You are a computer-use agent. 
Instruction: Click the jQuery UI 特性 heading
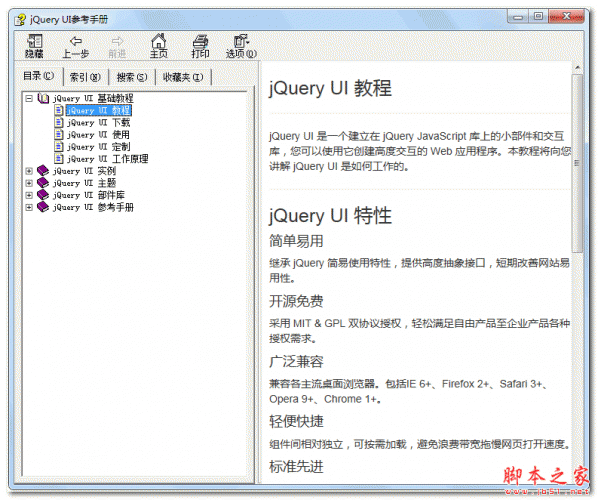point(330,215)
